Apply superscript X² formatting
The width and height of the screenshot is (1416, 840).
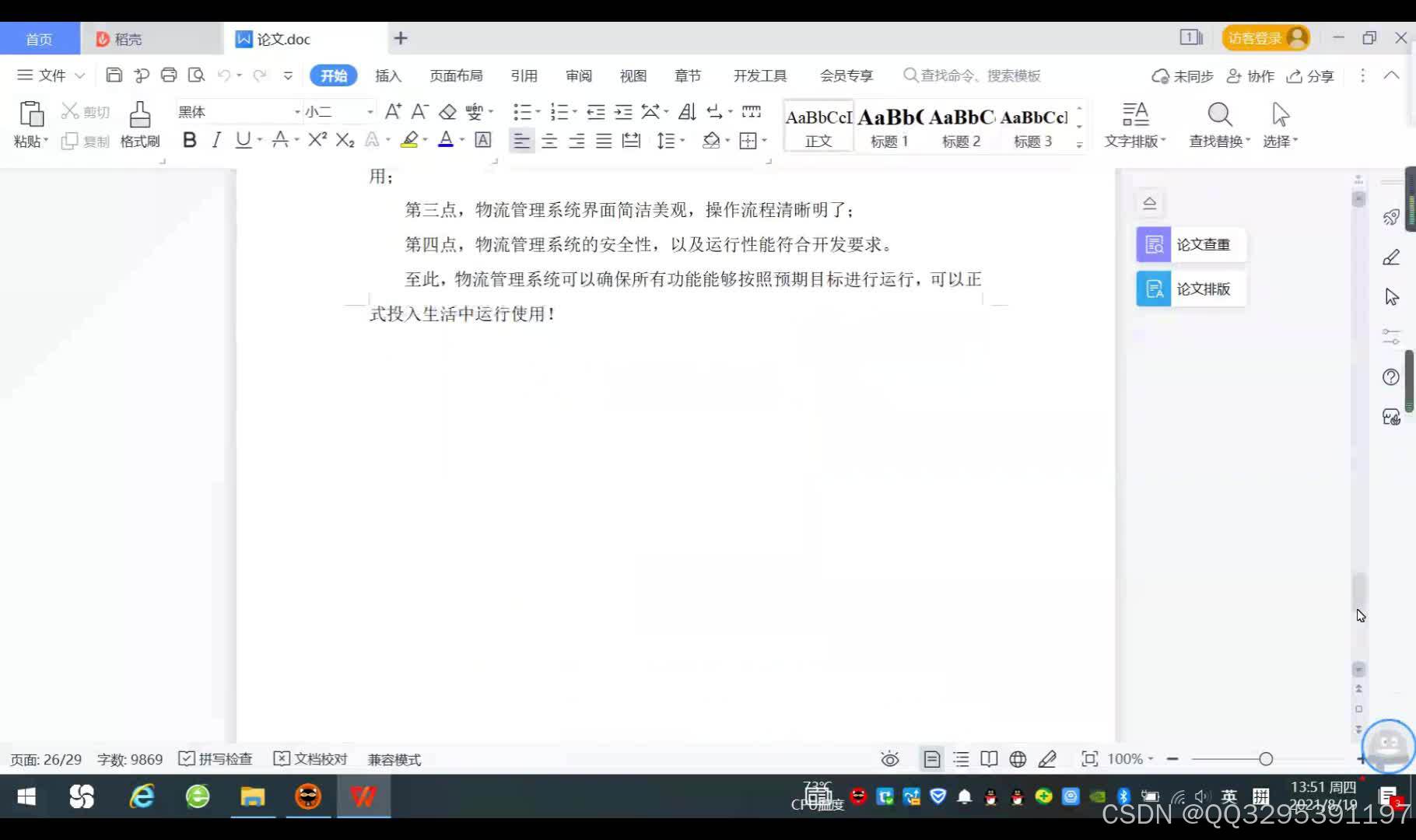click(317, 140)
